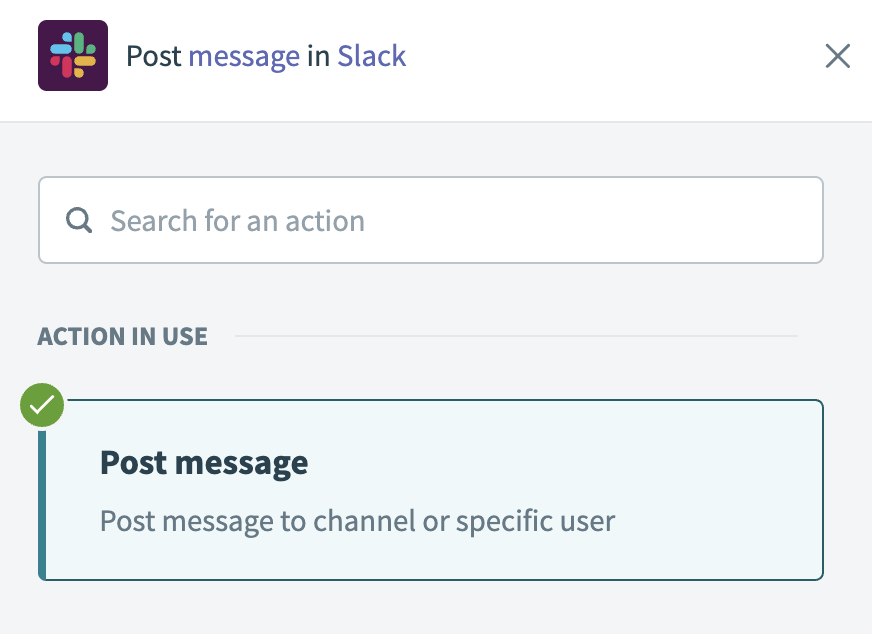Select the Post message action card
The image size is (872, 634).
(430, 490)
